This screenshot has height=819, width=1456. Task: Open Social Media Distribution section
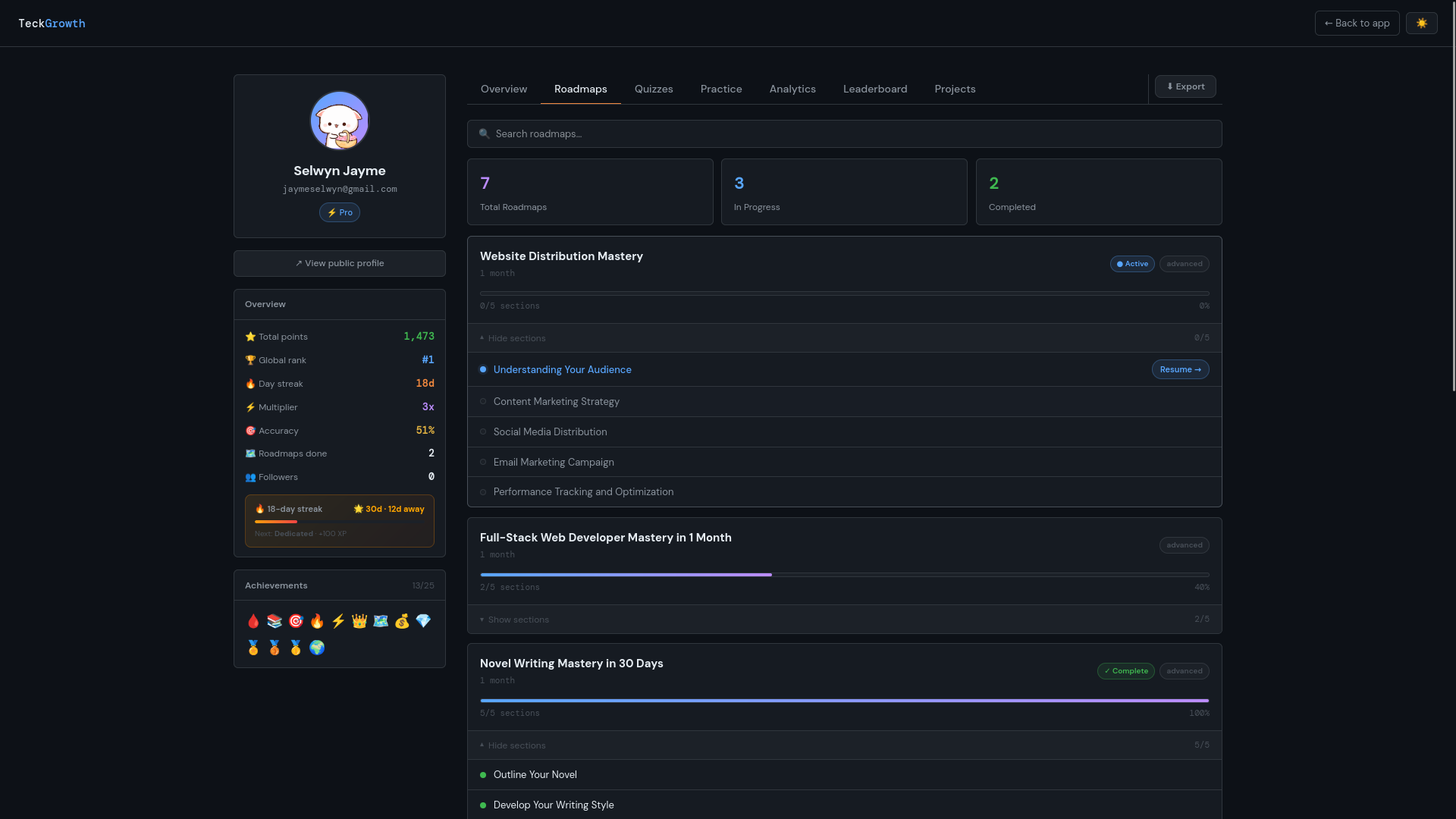click(x=845, y=431)
